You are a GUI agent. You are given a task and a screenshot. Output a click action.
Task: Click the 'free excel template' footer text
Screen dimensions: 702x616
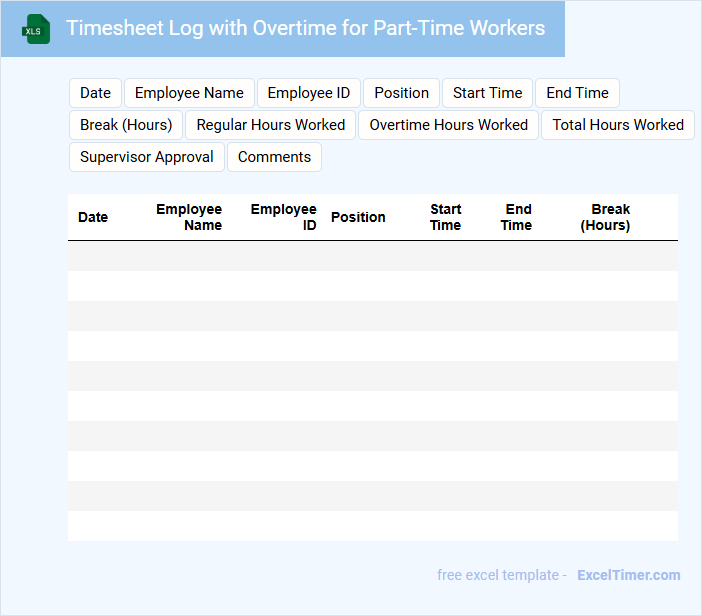click(498, 575)
